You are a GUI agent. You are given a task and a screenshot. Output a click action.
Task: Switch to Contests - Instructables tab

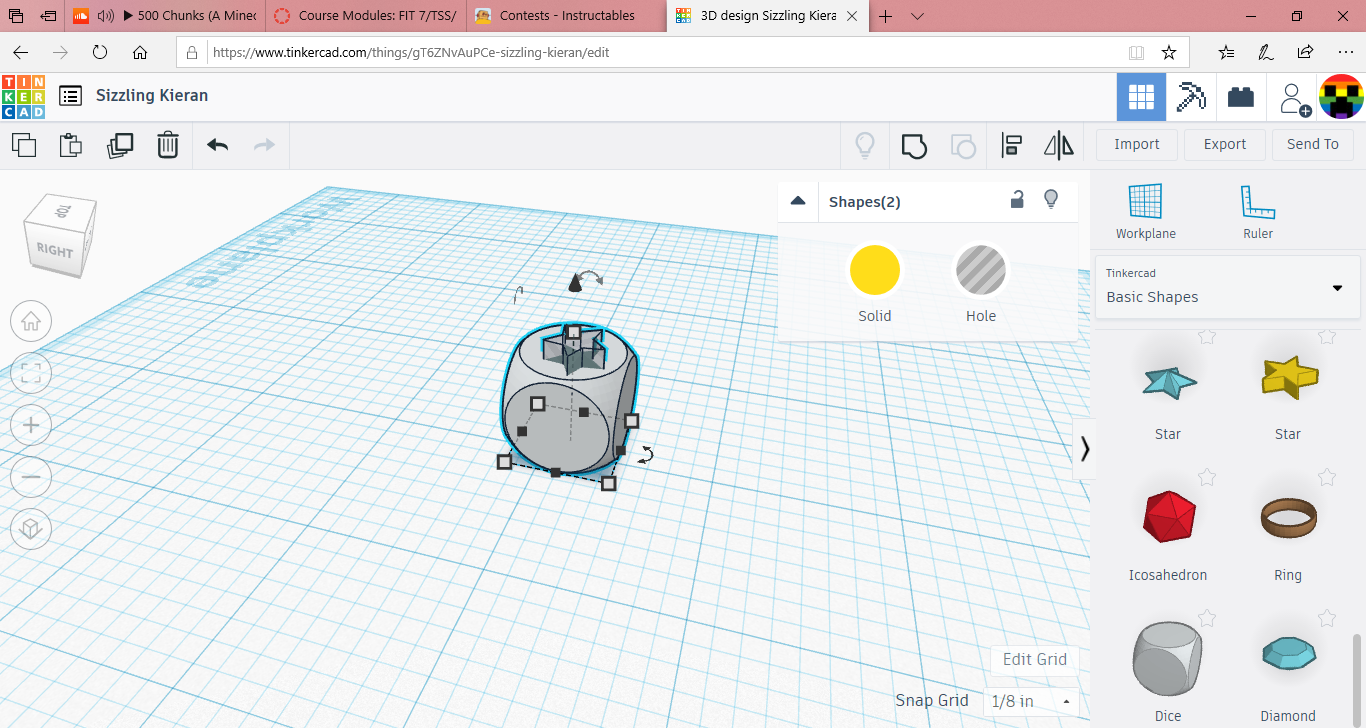pyautogui.click(x=565, y=15)
